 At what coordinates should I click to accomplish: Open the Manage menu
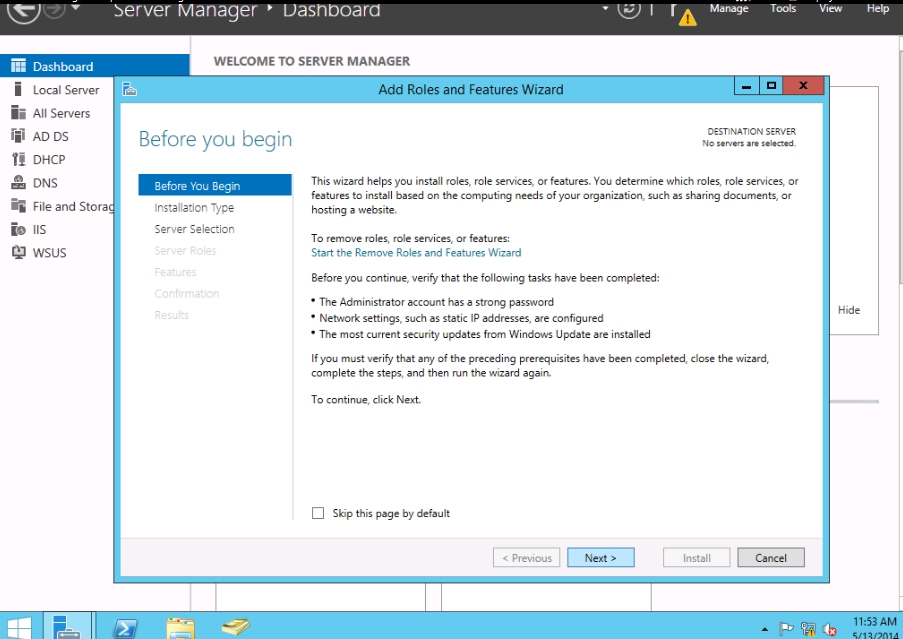pyautogui.click(x=729, y=8)
